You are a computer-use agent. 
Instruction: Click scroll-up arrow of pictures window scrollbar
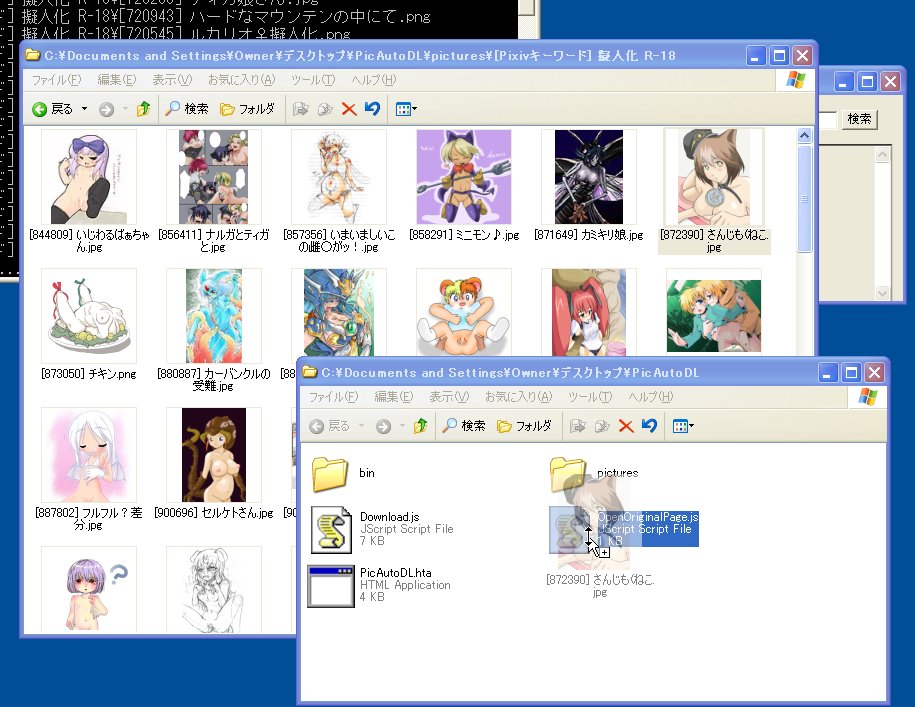click(804, 136)
